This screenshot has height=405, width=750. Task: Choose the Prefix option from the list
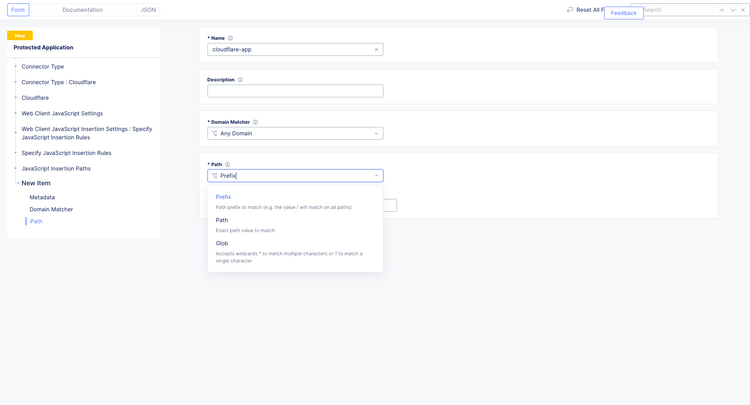pyautogui.click(x=224, y=197)
